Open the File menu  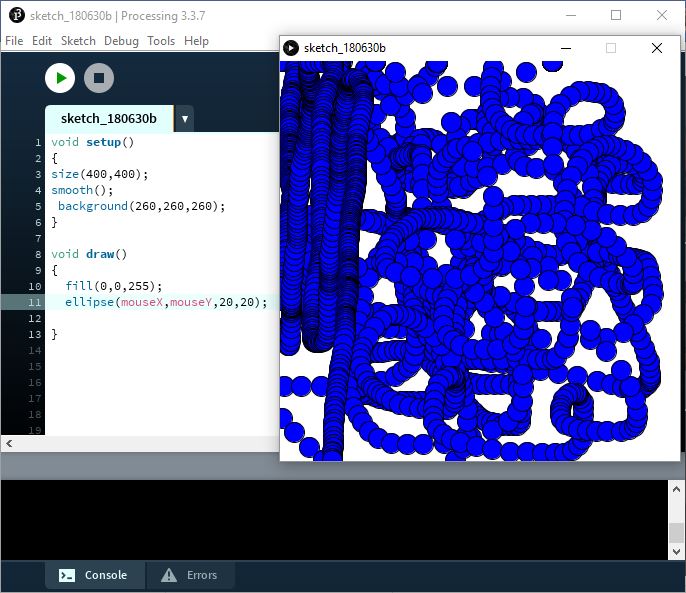[x=14, y=41]
